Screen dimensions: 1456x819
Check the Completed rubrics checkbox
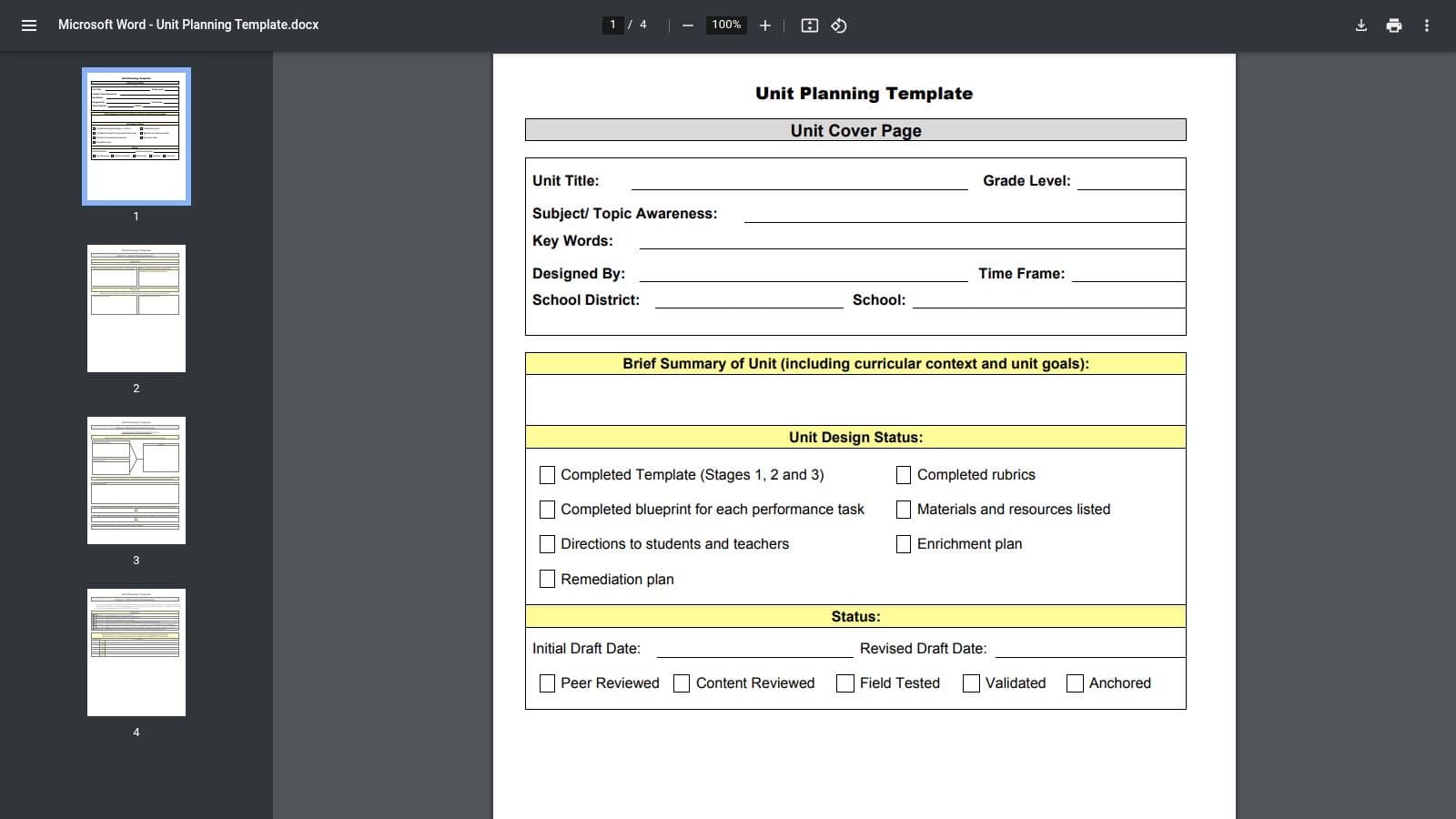(904, 474)
